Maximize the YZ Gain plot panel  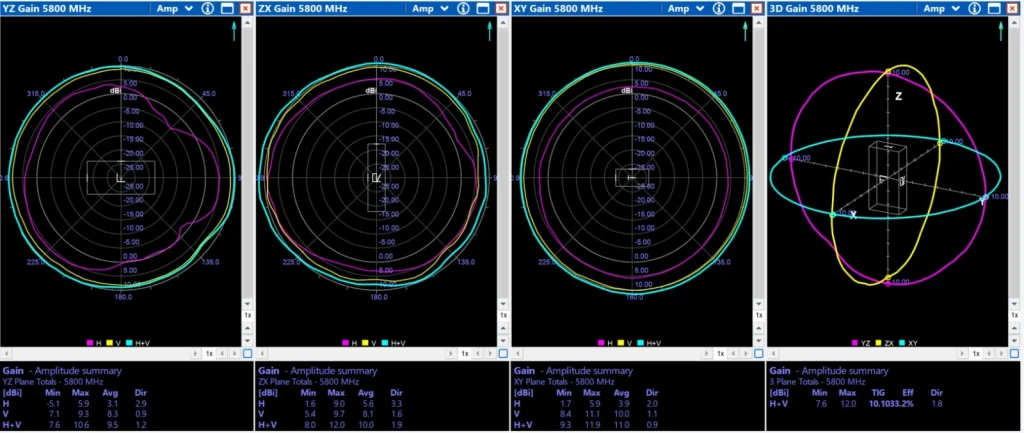[227, 8]
